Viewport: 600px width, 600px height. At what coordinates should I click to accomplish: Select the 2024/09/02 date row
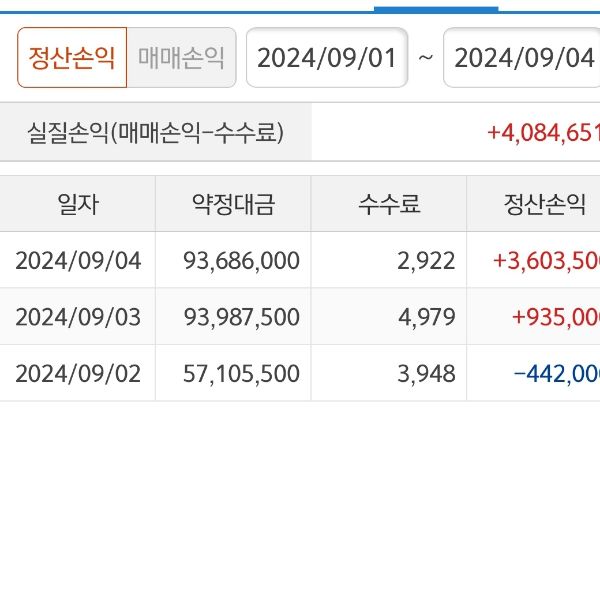(x=78, y=373)
